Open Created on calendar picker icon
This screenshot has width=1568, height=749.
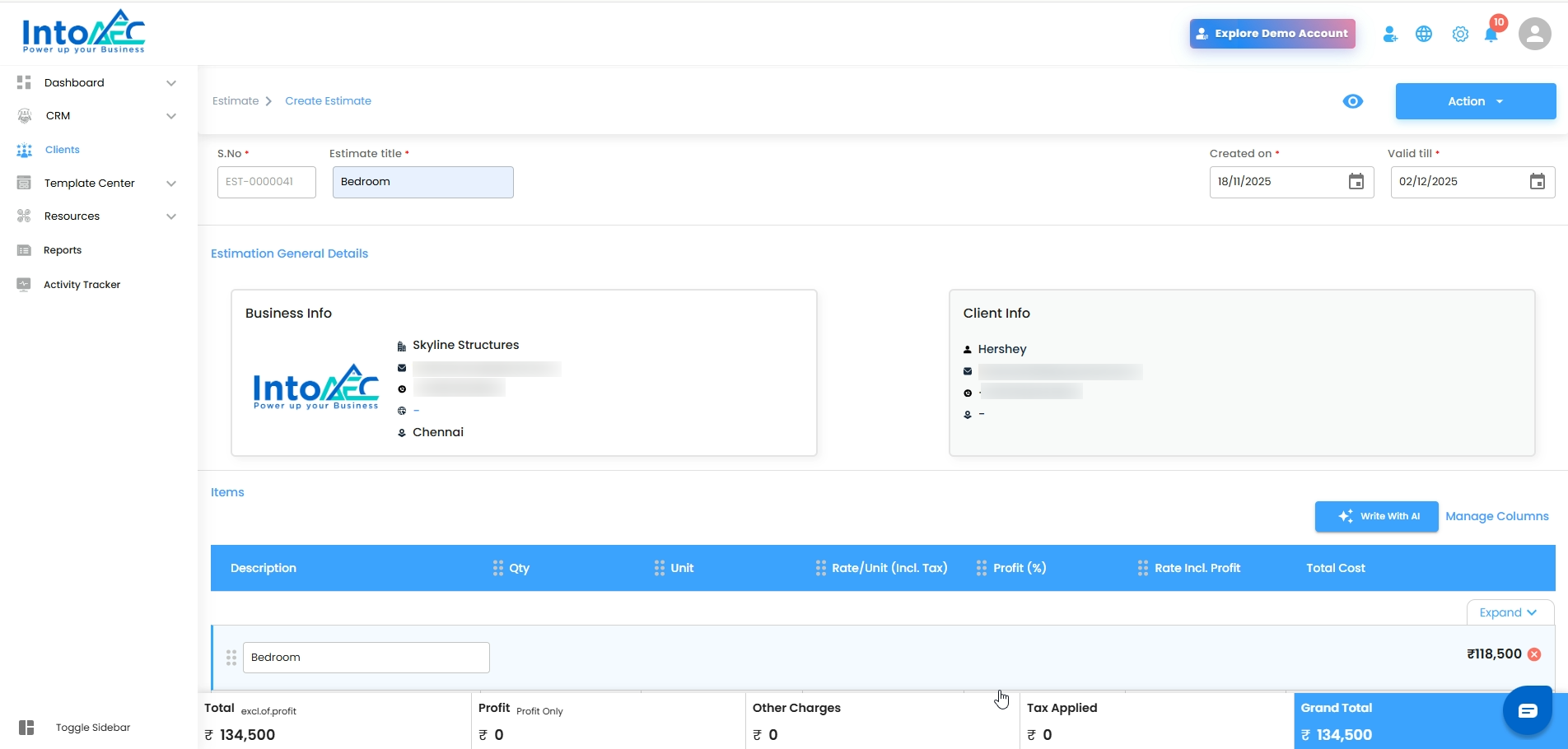click(x=1356, y=182)
